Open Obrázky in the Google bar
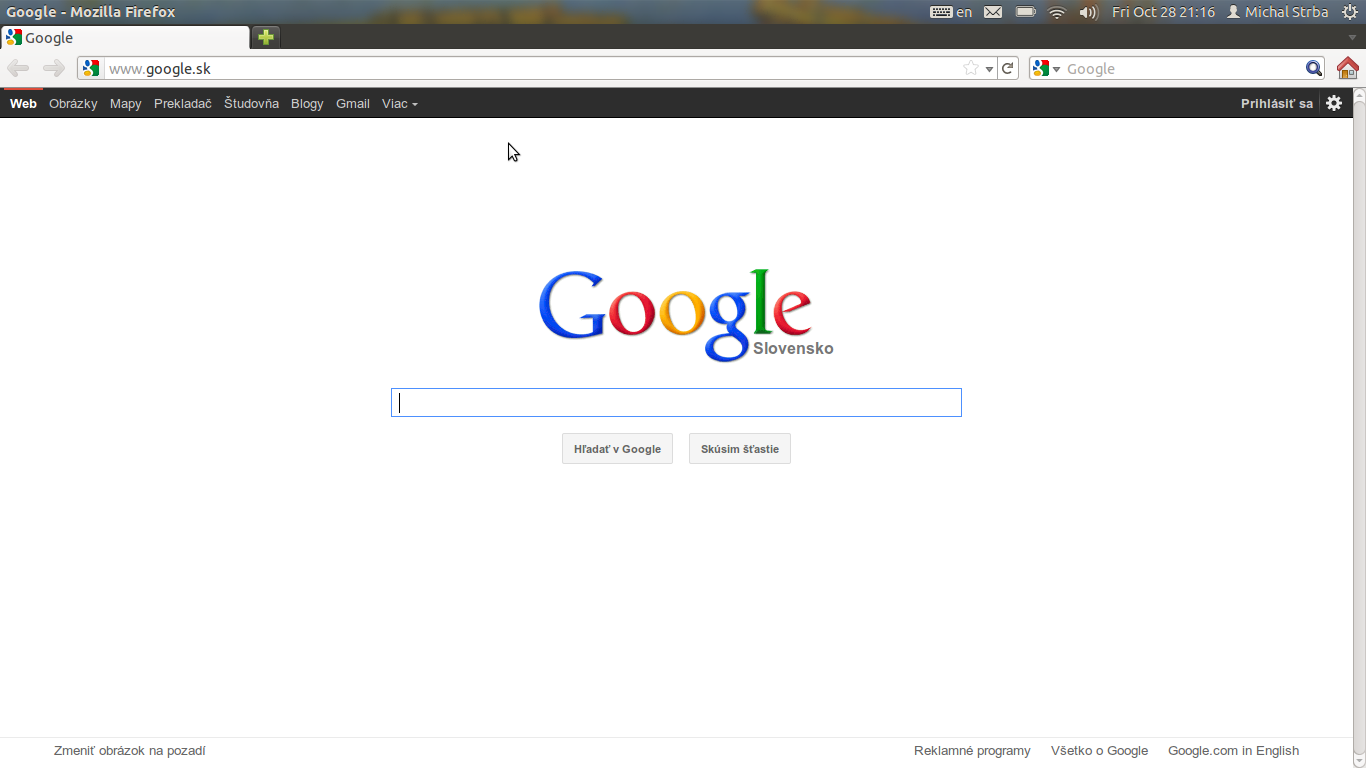The width and height of the screenshot is (1366, 768). 73,103
